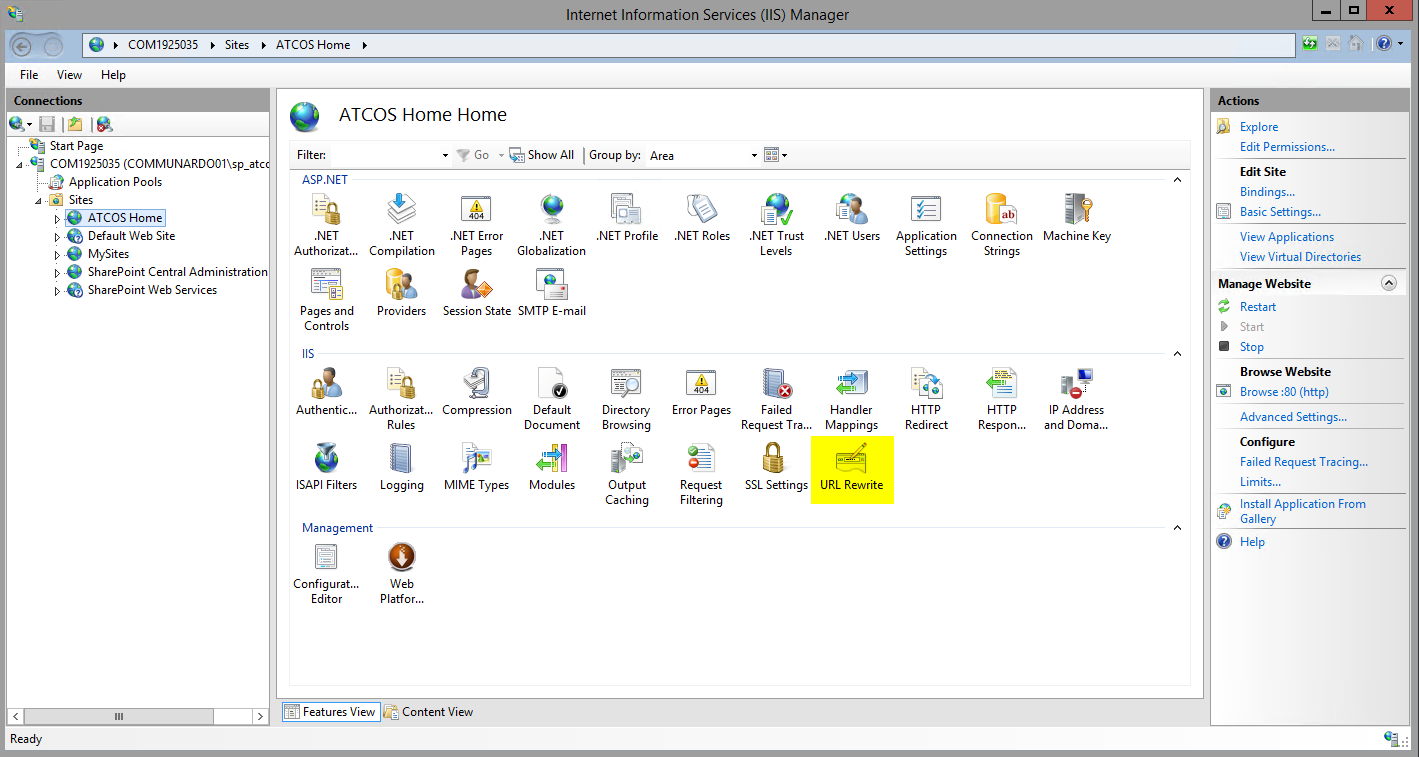Open the Group by Area dropdown
This screenshot has width=1419, height=757.
click(703, 155)
